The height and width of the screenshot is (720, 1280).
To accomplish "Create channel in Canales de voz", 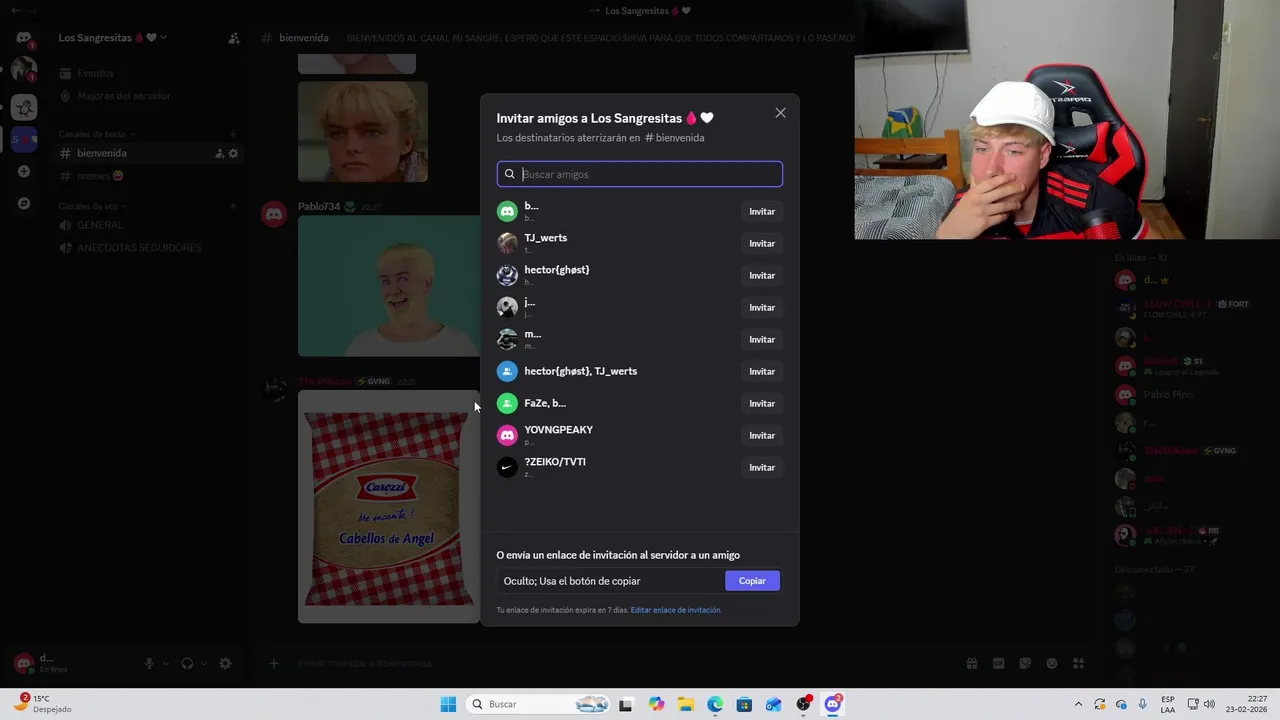I will 233,206.
